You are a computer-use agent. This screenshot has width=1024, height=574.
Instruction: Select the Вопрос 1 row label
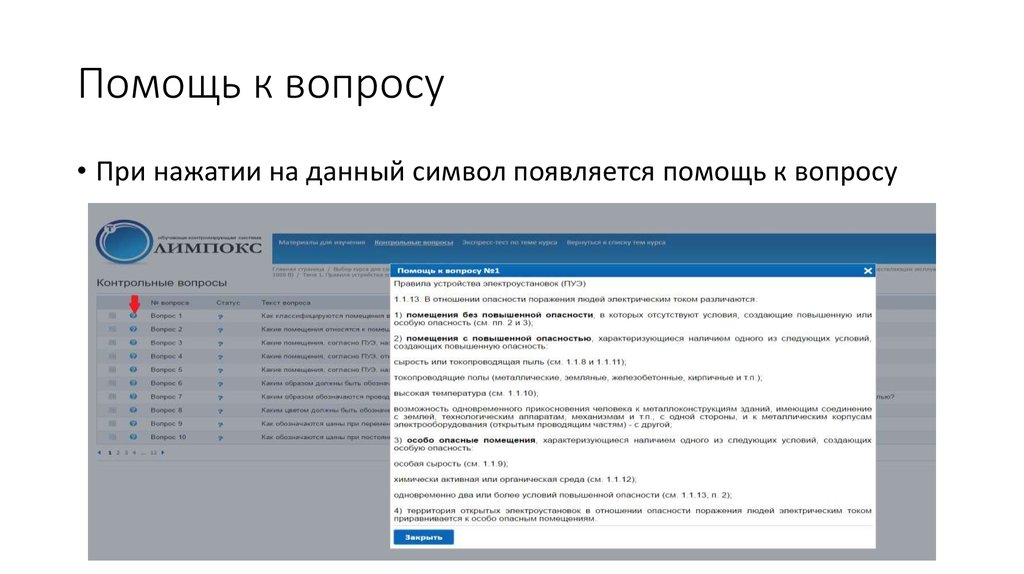(167, 315)
